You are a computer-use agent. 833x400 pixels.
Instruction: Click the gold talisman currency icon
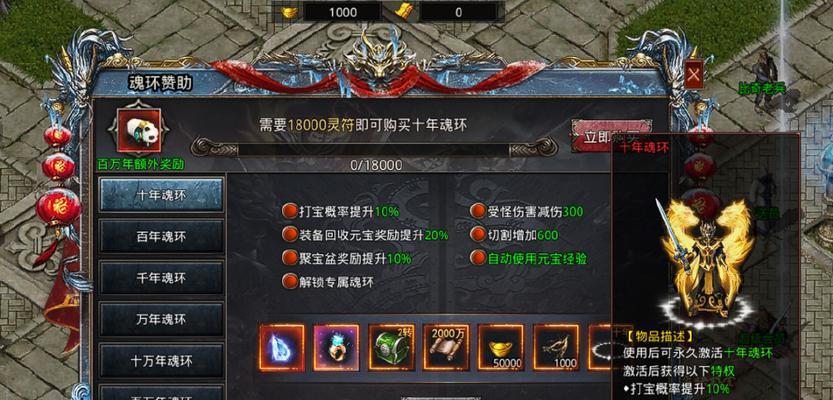point(405,12)
